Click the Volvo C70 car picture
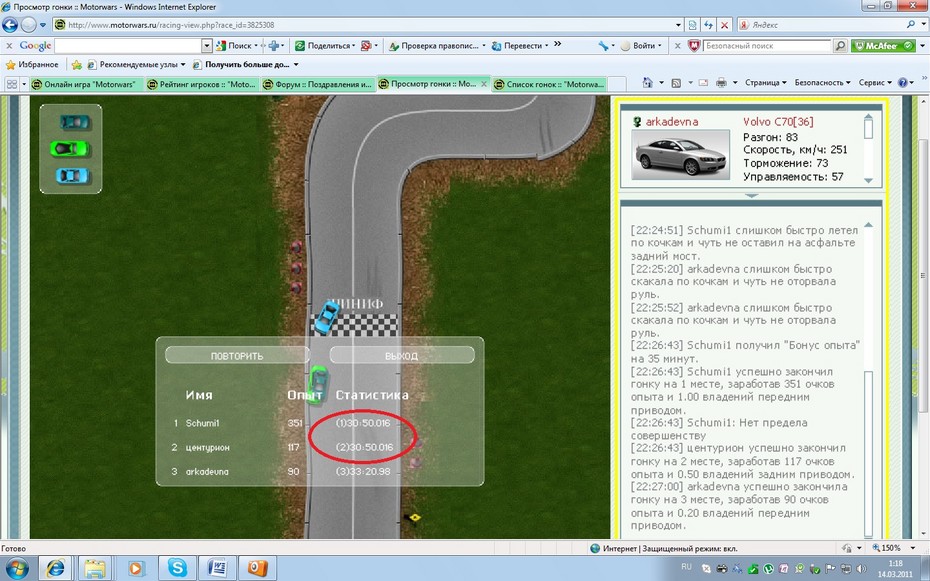Screen dimensions: 930x581 [x=680, y=155]
